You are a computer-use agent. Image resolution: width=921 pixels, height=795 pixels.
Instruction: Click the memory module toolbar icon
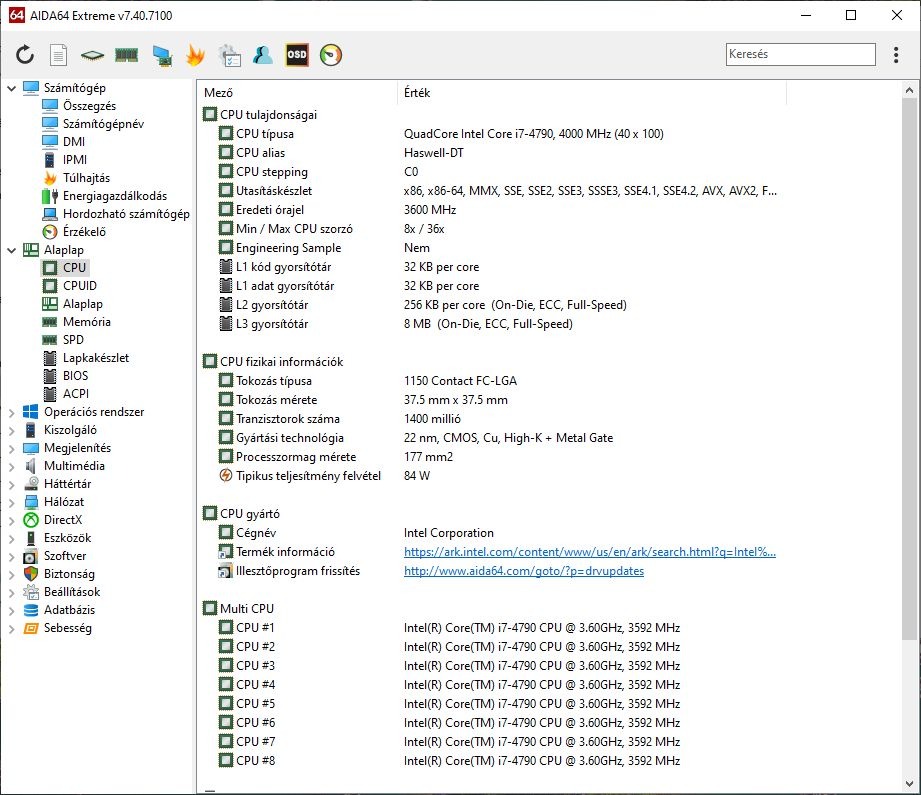coord(126,55)
